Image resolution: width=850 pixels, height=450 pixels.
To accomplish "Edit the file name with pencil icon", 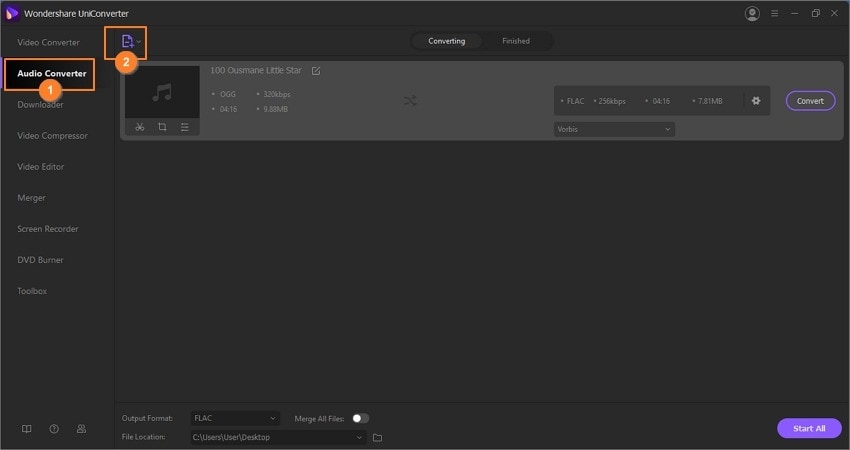I will [316, 71].
